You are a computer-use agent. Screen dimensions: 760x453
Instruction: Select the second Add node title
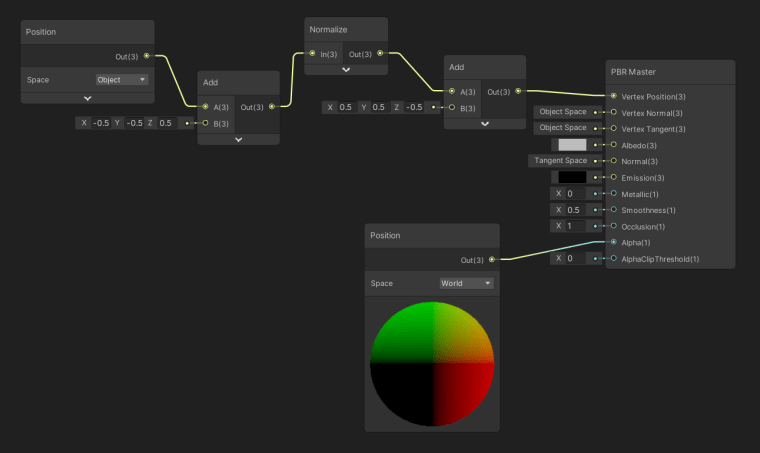click(457, 67)
